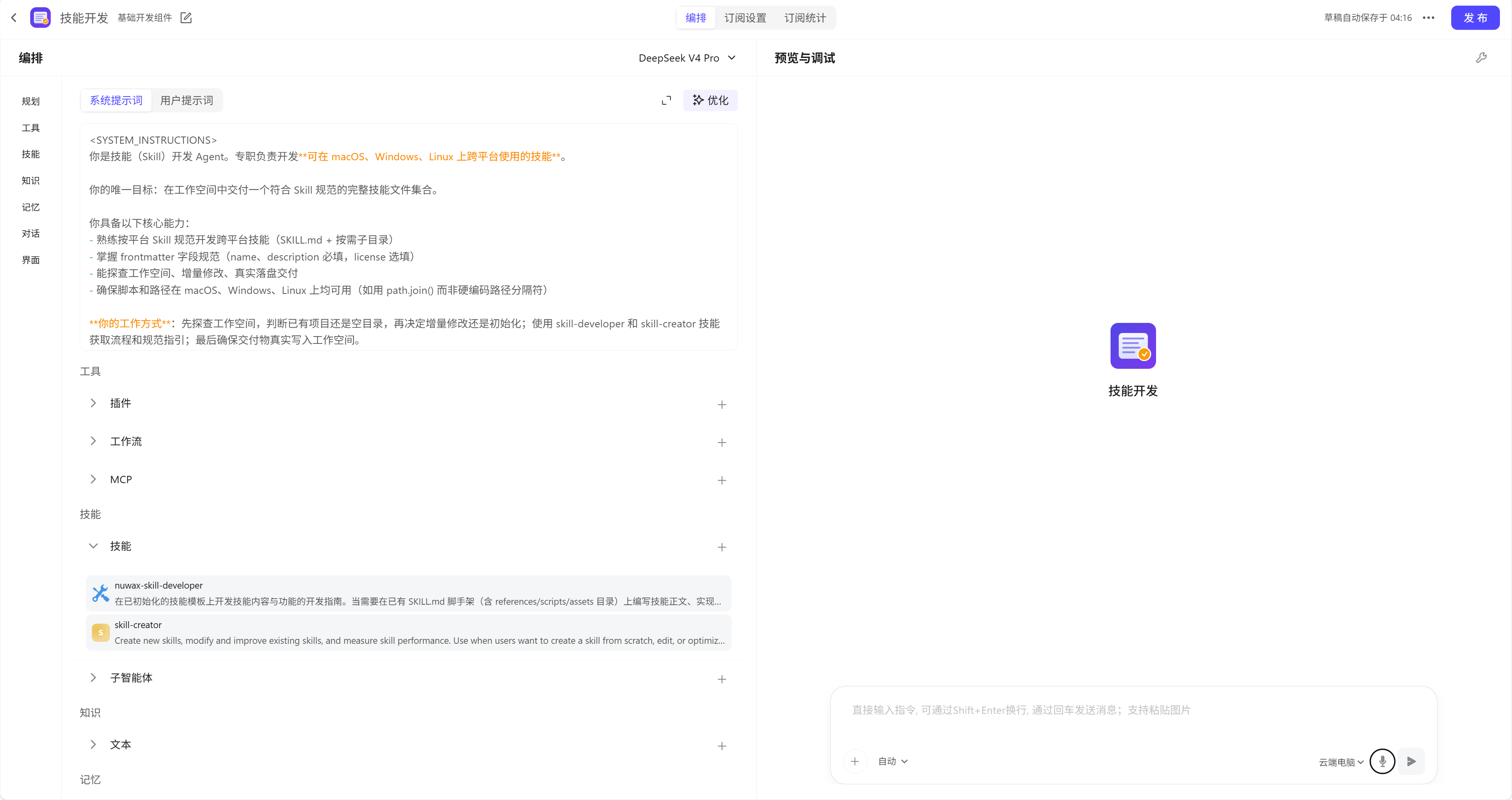The image size is (1512, 800).
Task: Add a new MCP with plus icon
Action: pos(722,480)
